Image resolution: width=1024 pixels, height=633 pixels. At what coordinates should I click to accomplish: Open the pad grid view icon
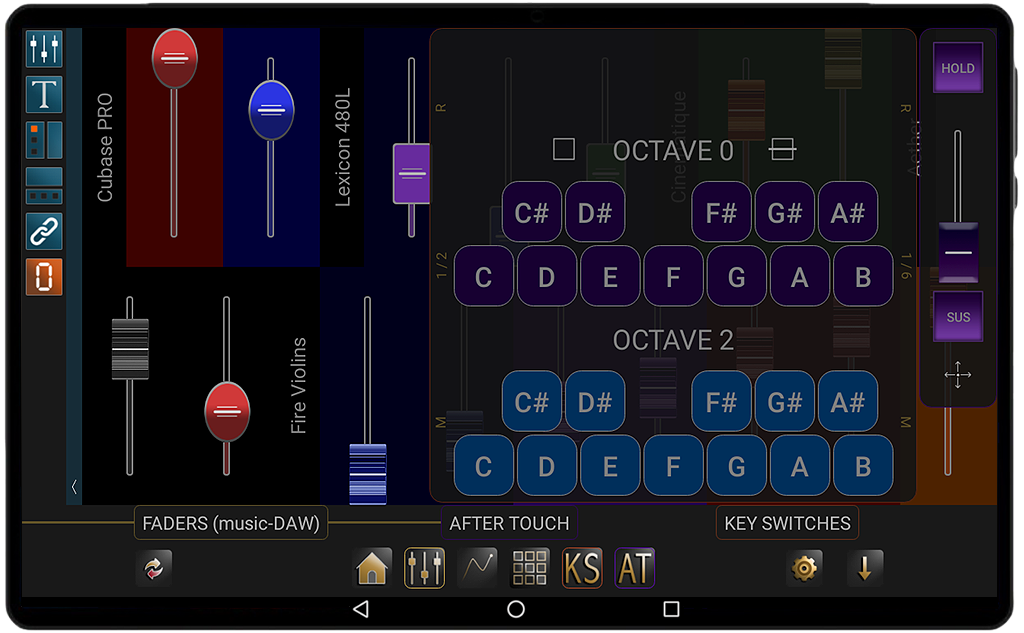530,568
